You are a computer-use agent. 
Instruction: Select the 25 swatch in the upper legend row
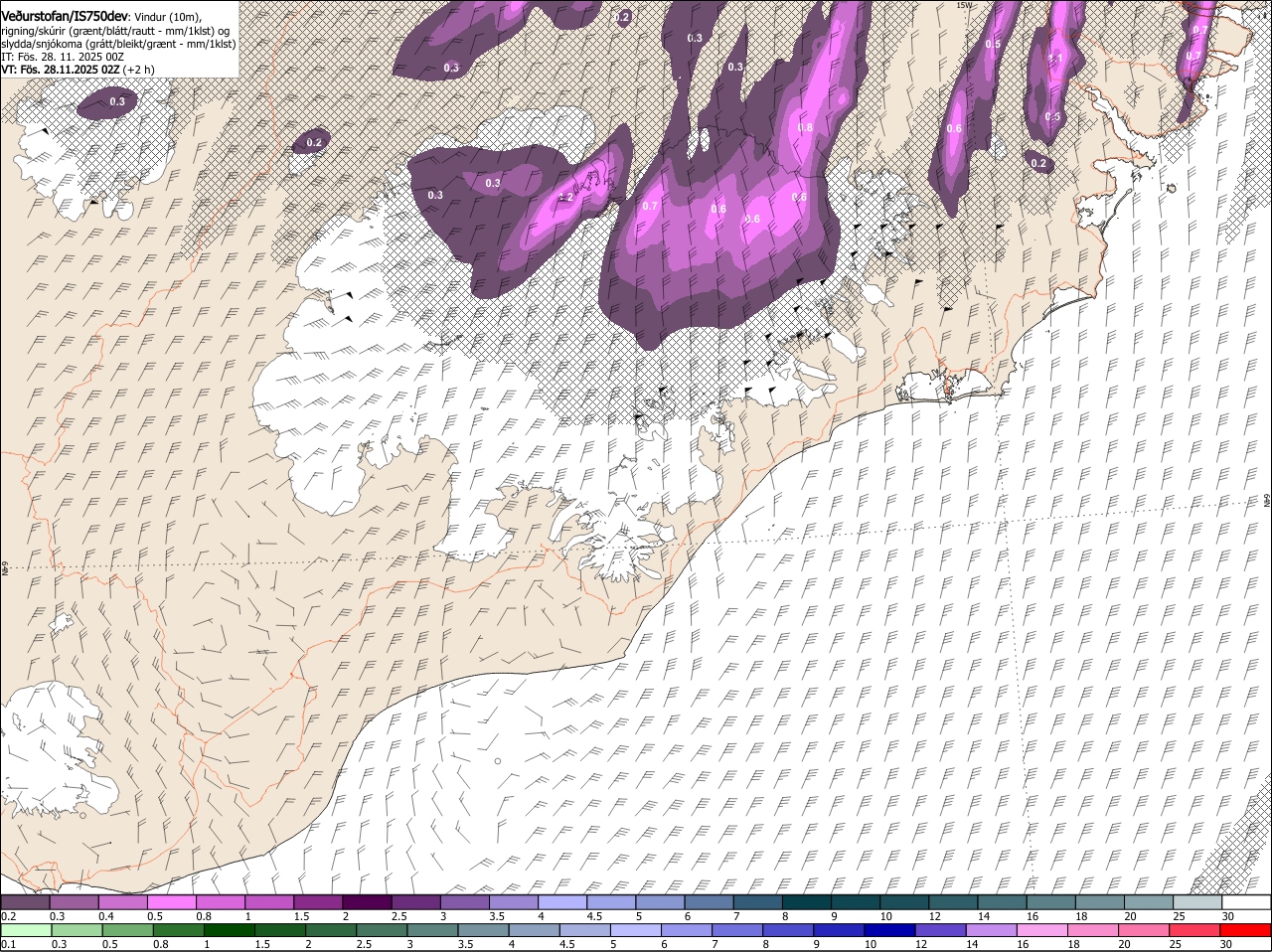pos(1197,901)
